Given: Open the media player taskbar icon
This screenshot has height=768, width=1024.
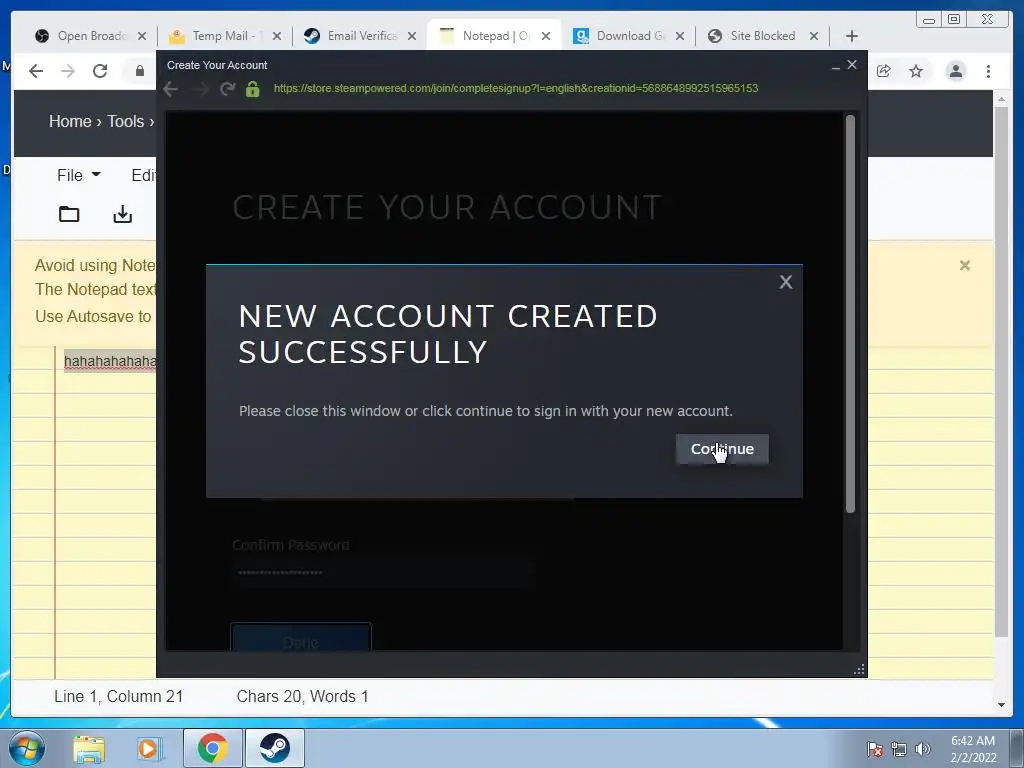Looking at the screenshot, I should [x=149, y=748].
